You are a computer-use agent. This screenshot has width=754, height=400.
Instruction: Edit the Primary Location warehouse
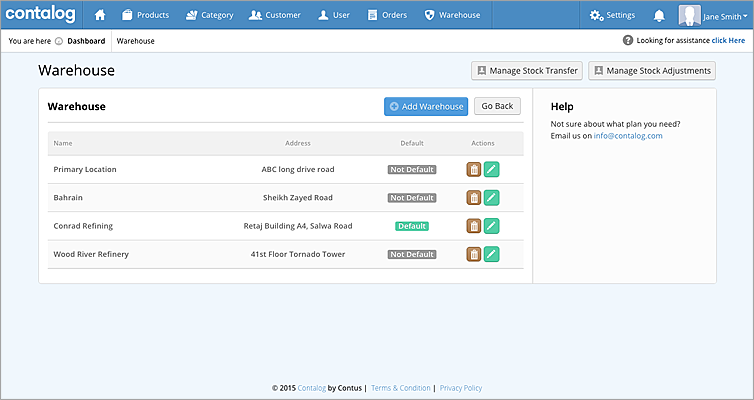[x=491, y=169]
